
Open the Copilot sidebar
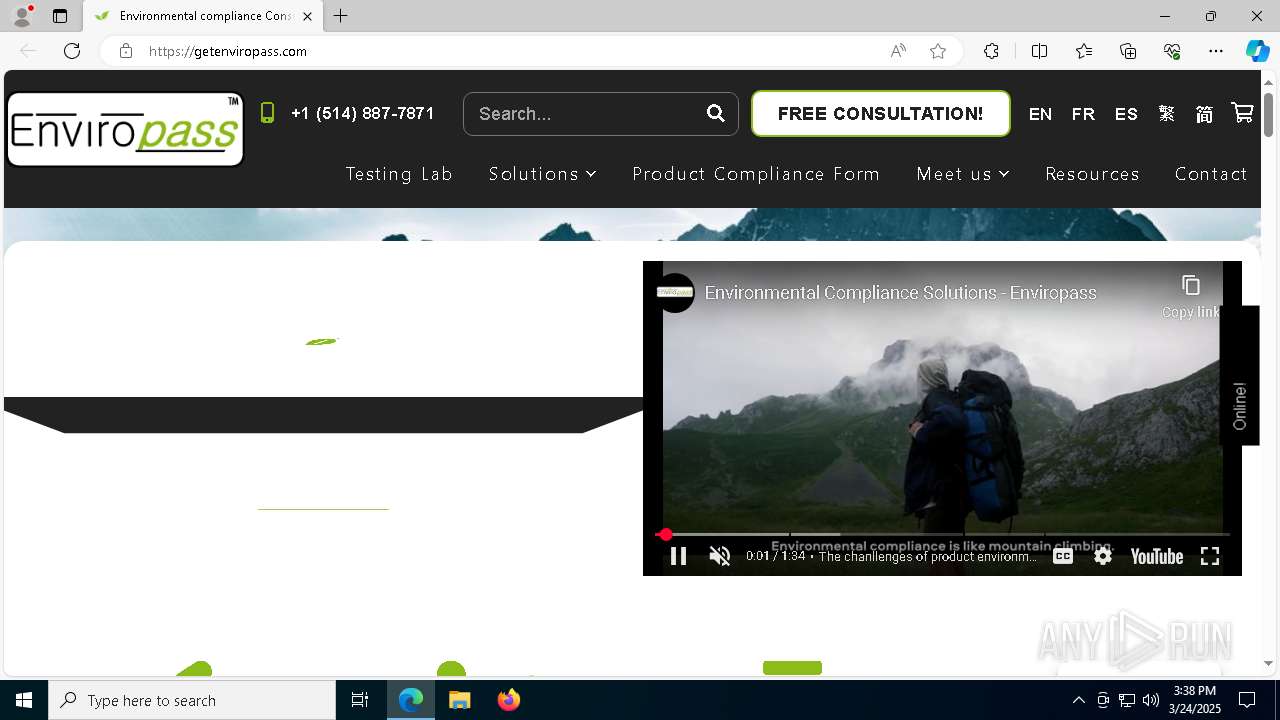1257,51
